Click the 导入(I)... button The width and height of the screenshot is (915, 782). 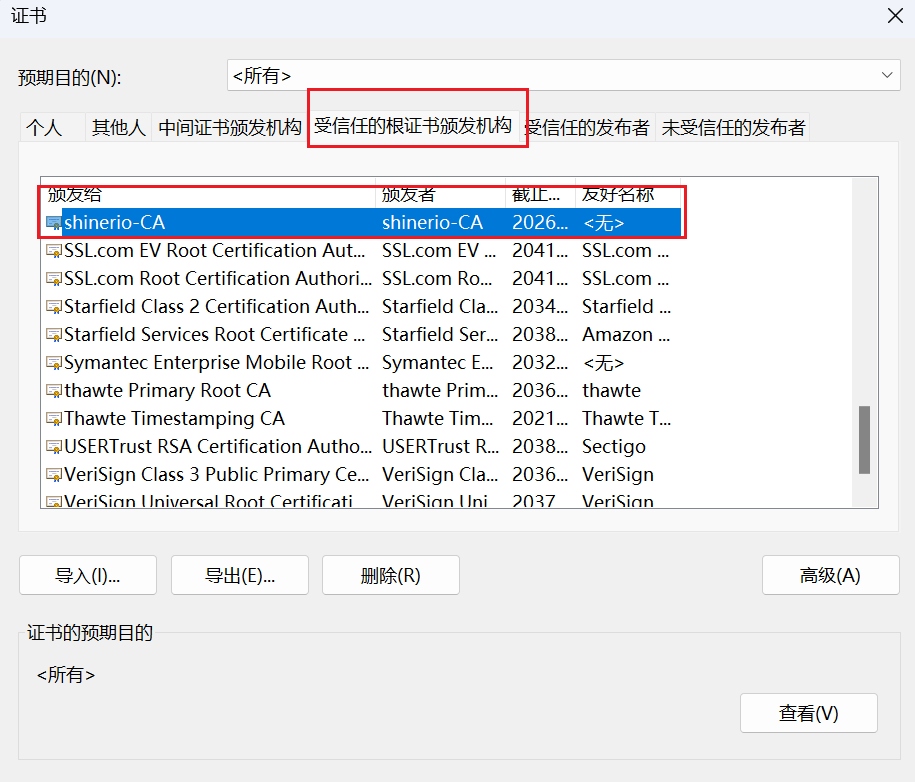tap(88, 575)
